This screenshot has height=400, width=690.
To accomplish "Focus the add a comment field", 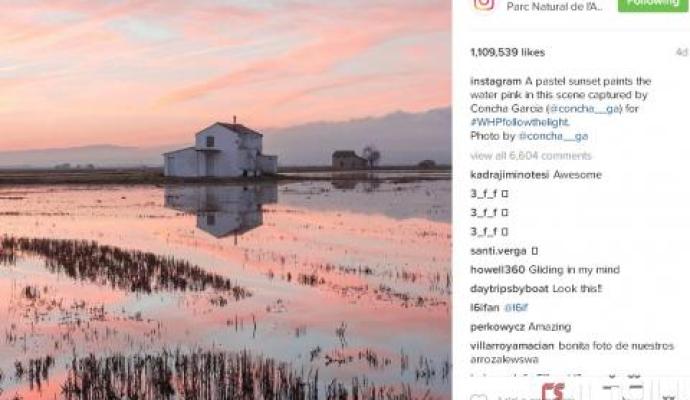I will [517, 397].
